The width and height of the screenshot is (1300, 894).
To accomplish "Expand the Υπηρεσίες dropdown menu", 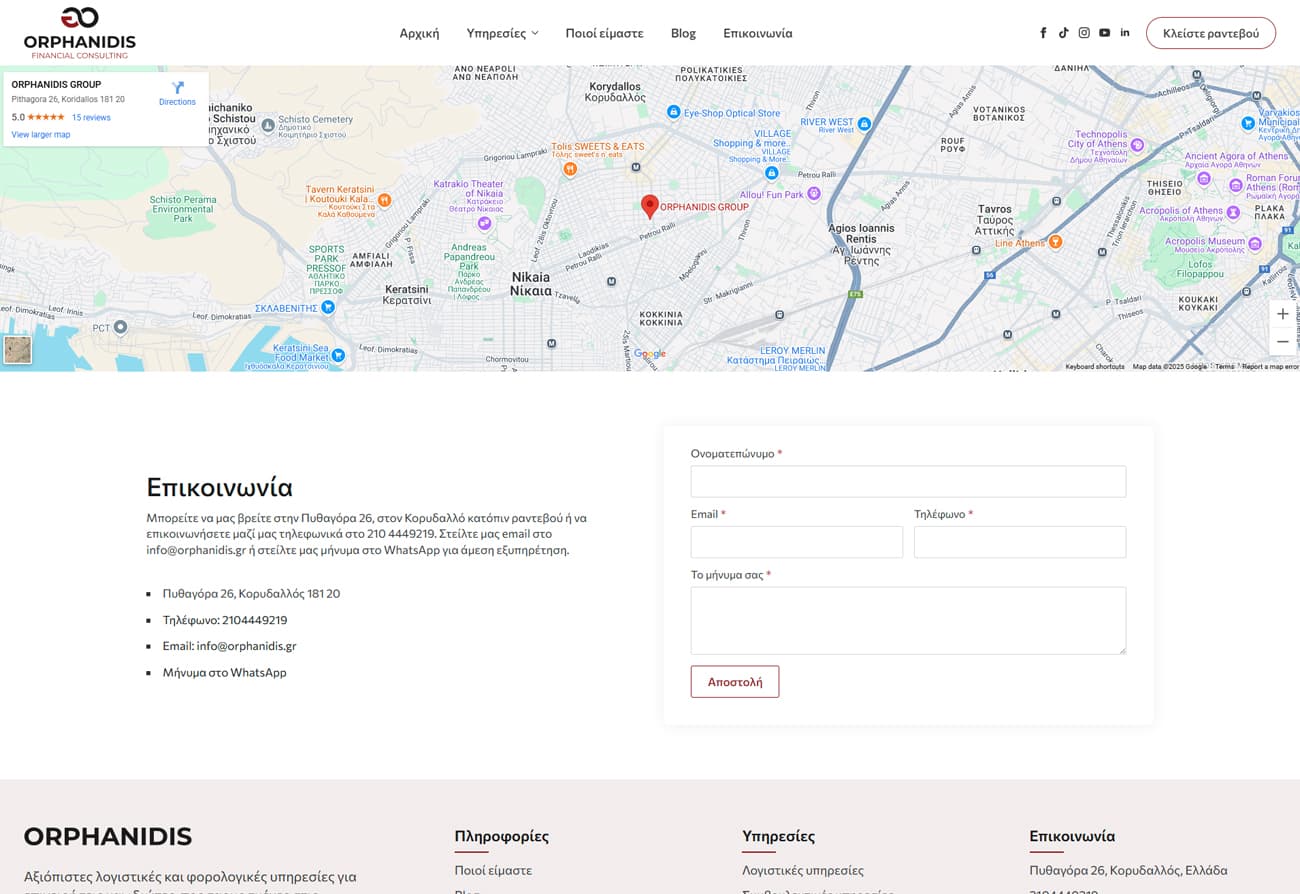I will pyautogui.click(x=502, y=33).
